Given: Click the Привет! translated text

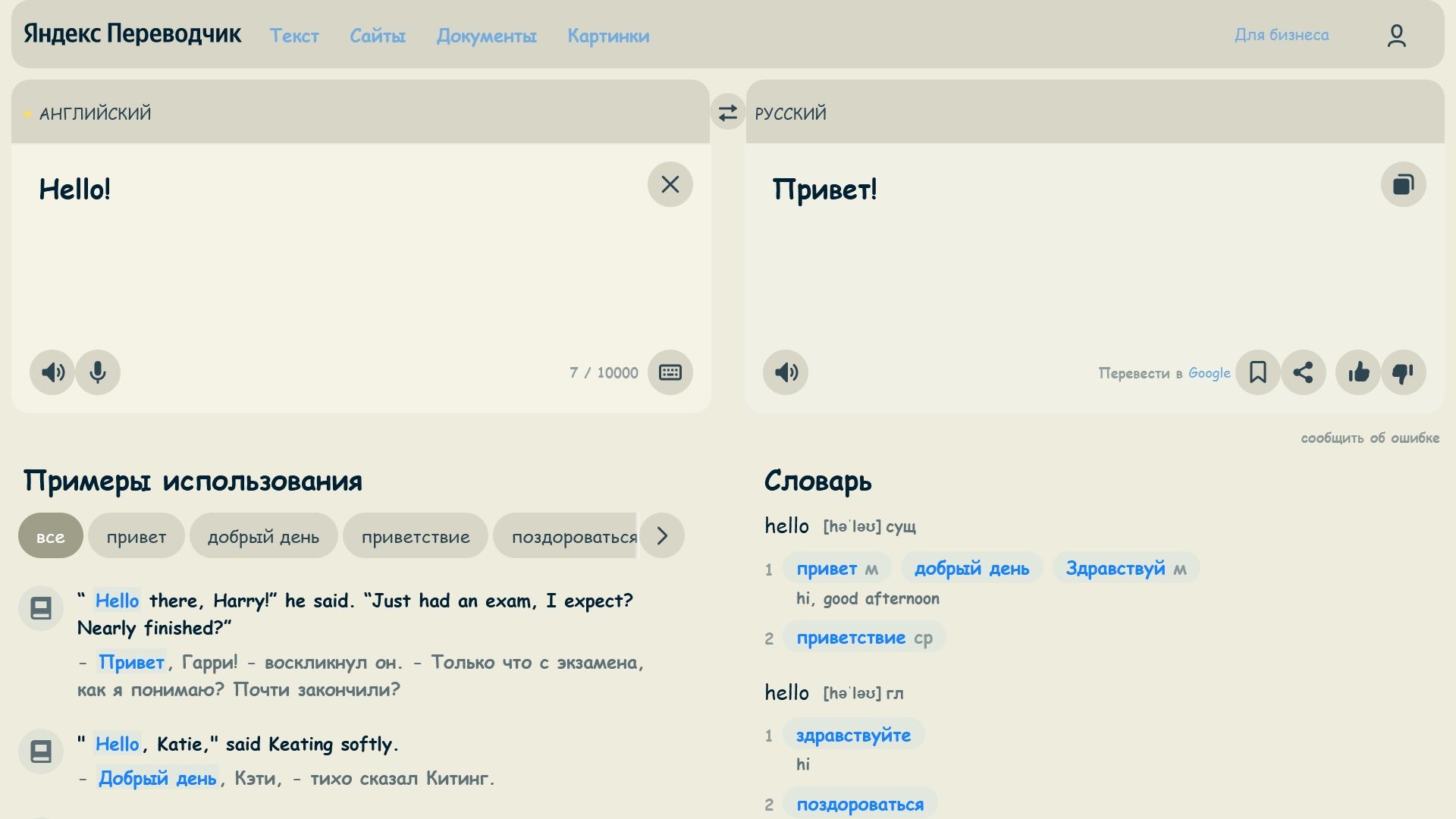Looking at the screenshot, I should coord(825,189).
